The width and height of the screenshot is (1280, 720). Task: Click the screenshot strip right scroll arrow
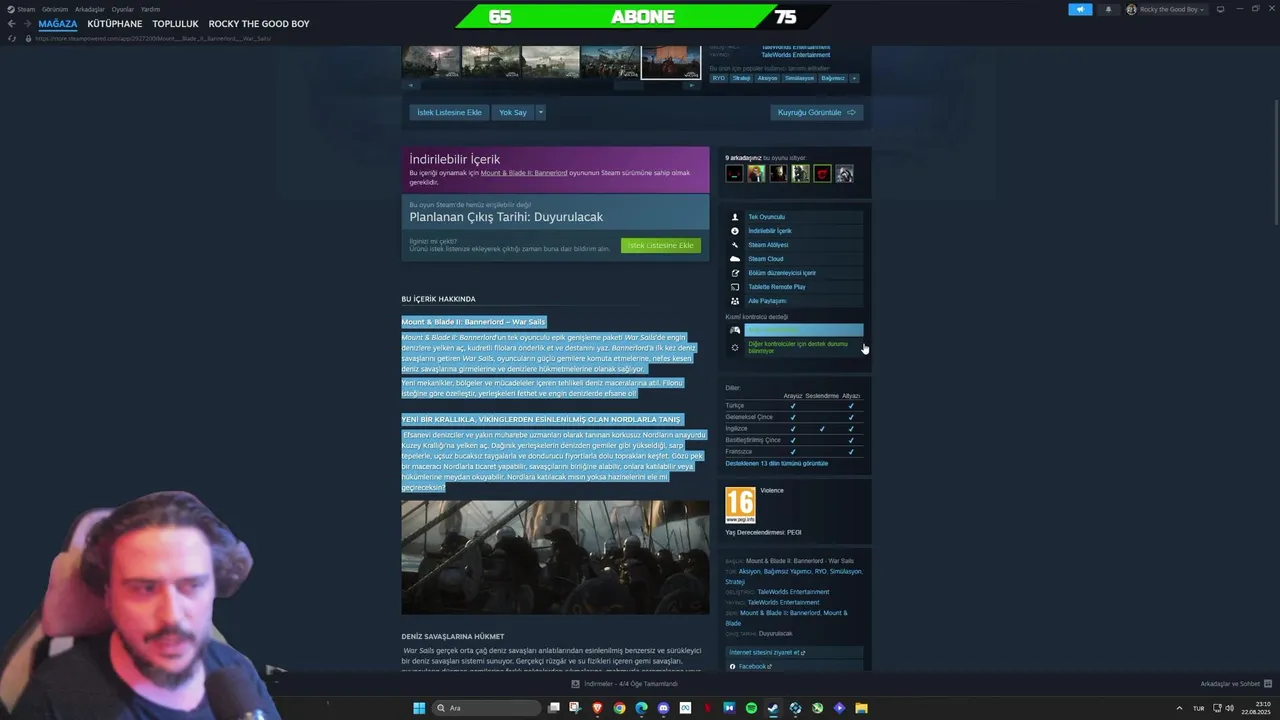click(x=692, y=86)
